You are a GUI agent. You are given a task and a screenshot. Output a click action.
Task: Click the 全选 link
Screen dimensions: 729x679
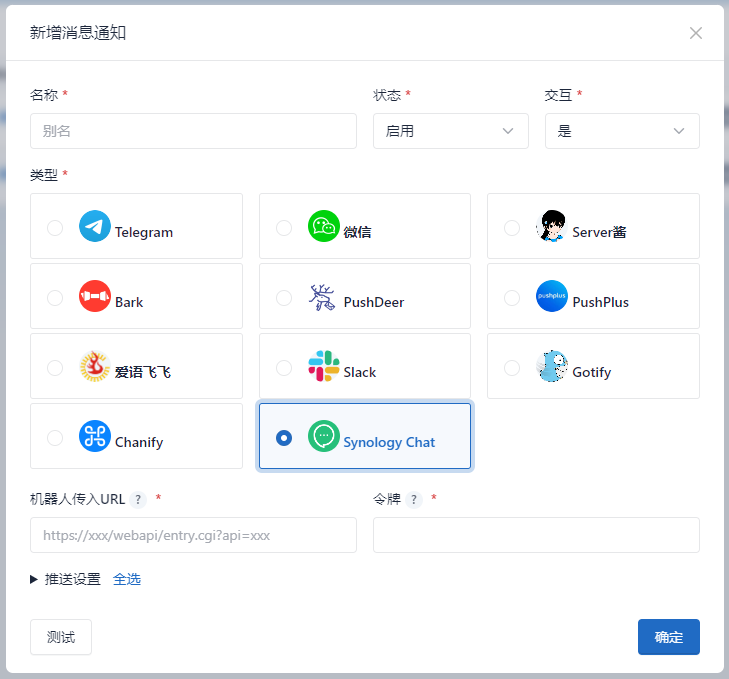click(127, 579)
